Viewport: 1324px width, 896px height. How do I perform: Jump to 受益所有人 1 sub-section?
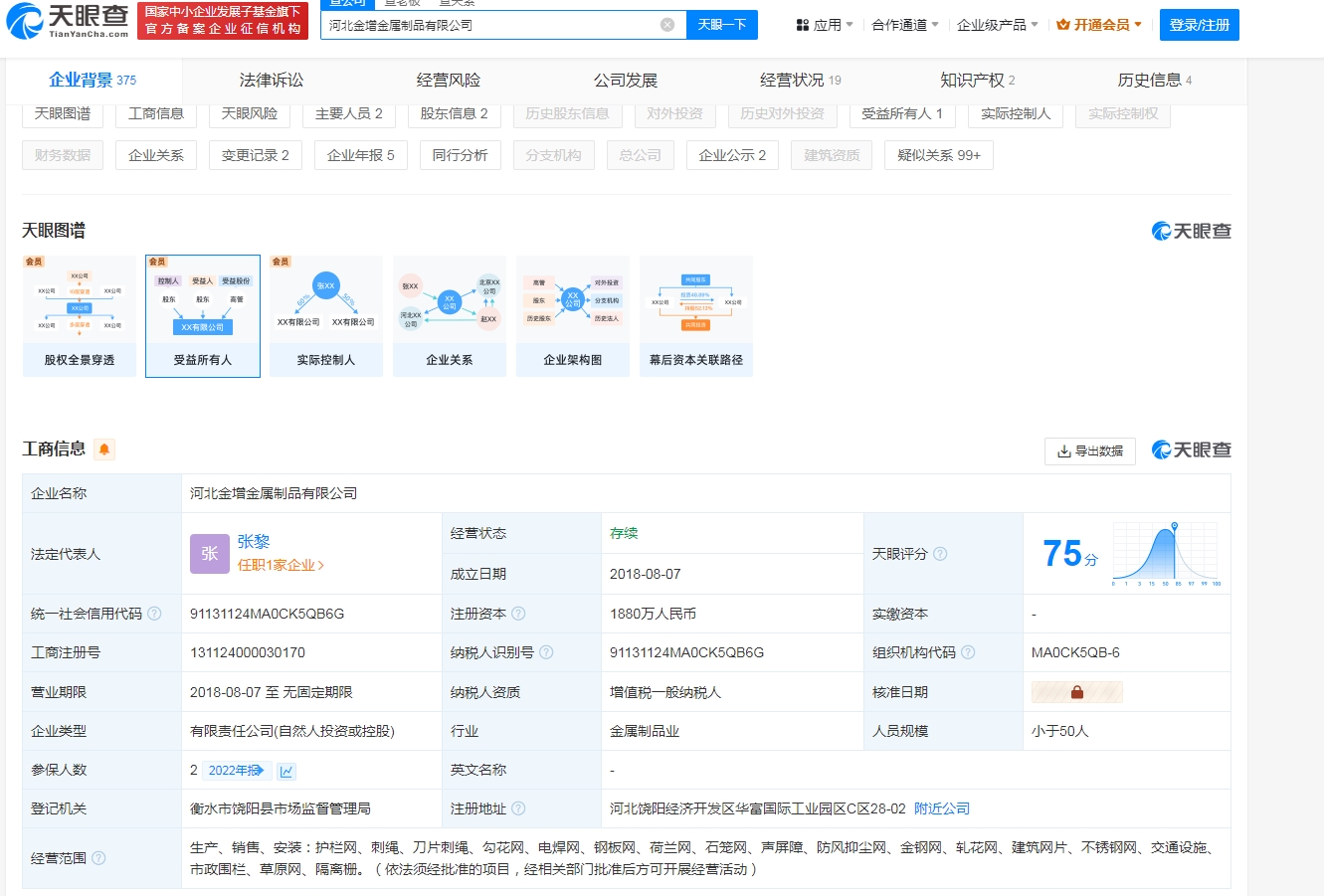pos(902,113)
